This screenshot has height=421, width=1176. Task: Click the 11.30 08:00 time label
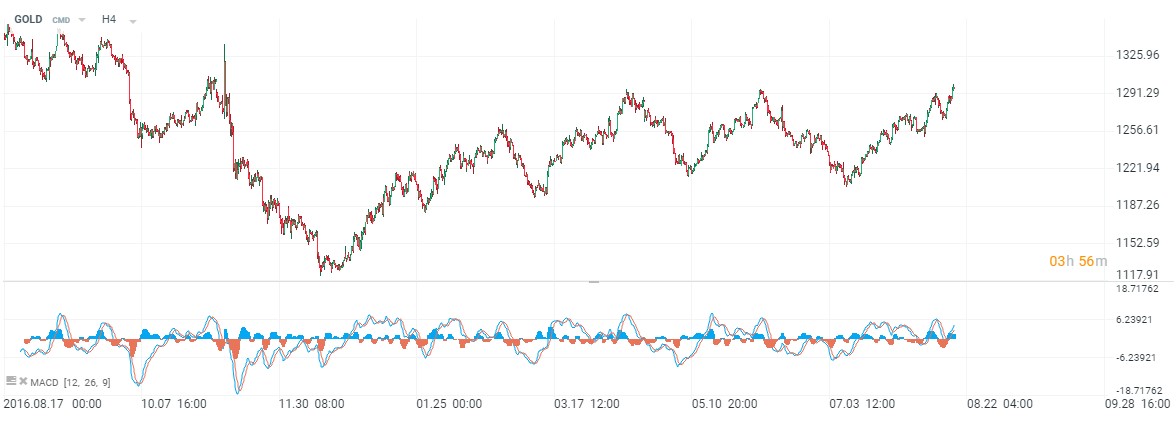tap(310, 404)
